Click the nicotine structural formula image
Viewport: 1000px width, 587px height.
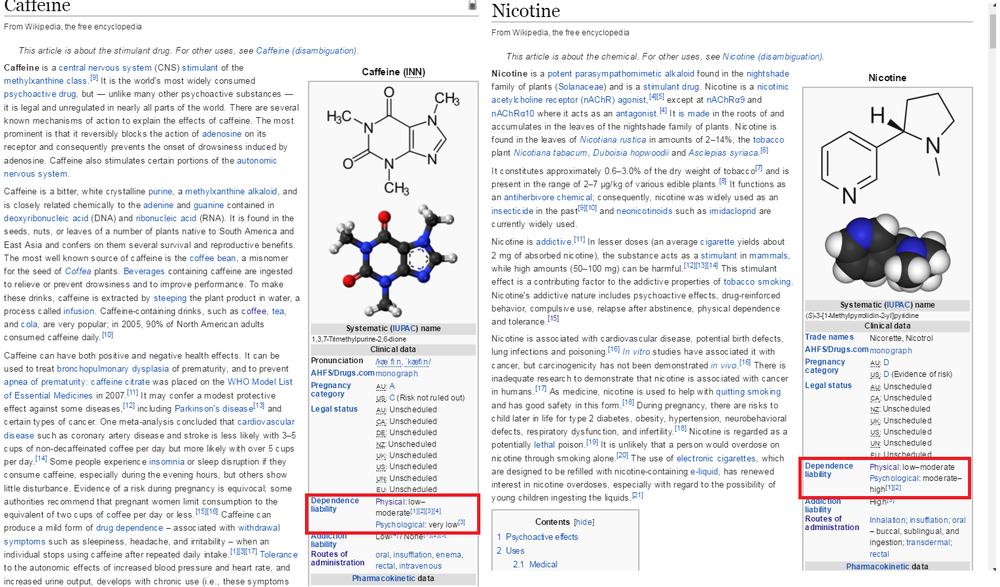click(887, 148)
